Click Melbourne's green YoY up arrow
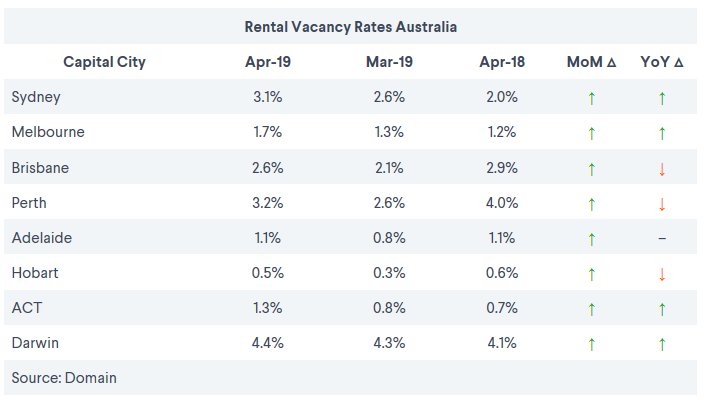 pos(662,133)
